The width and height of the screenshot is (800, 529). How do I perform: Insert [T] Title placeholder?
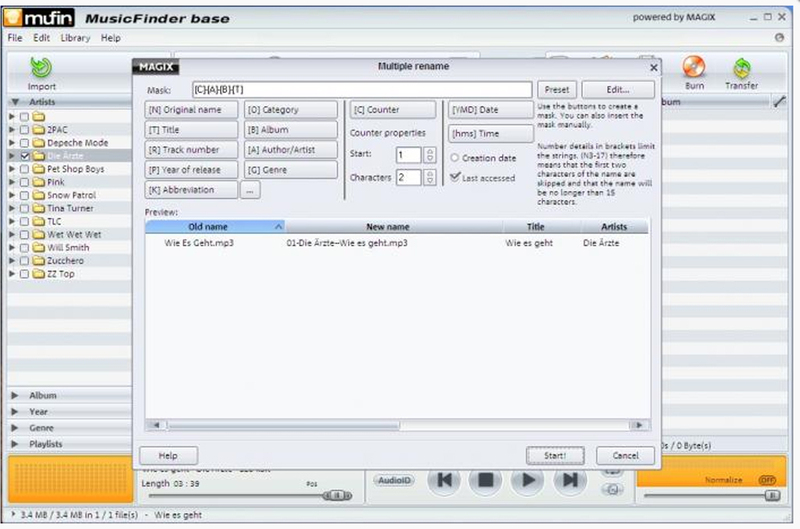191,130
